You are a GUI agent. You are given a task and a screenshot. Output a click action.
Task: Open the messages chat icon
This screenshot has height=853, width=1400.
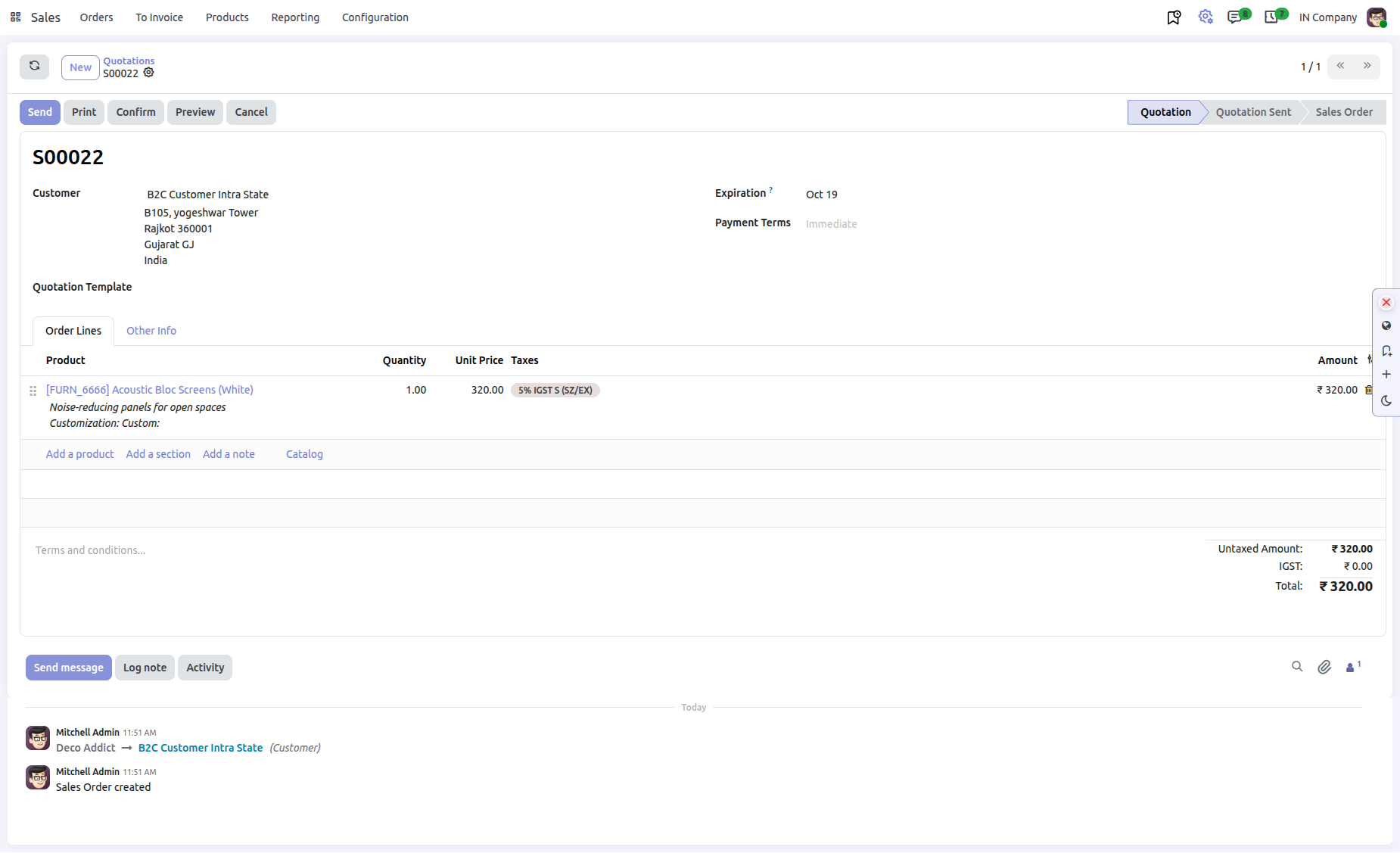click(x=1234, y=17)
